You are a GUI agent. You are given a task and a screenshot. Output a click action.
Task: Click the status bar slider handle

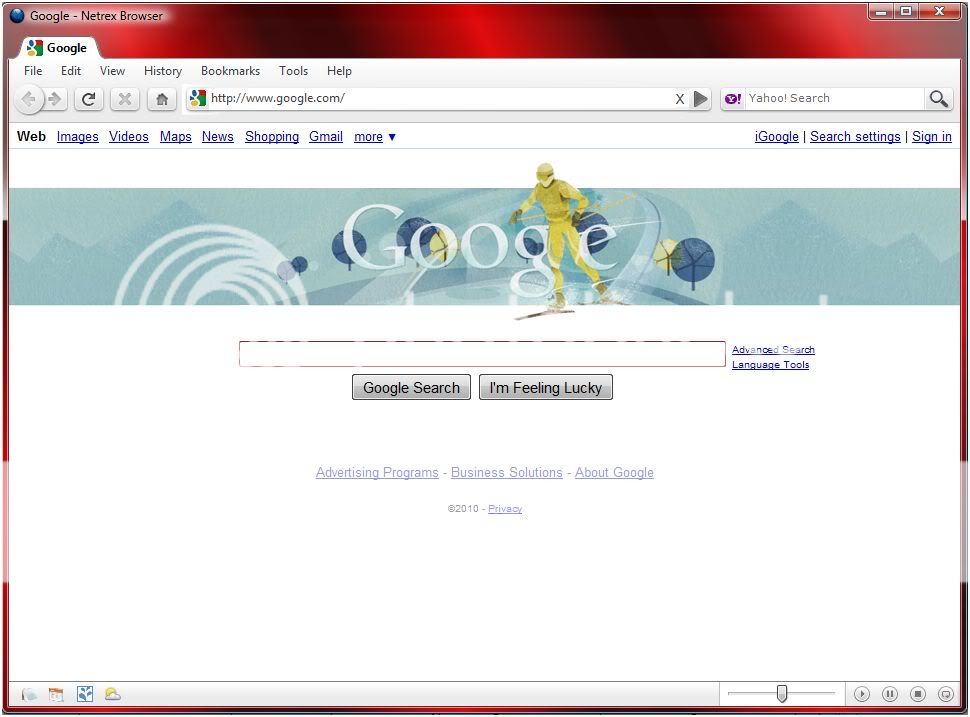click(x=782, y=693)
